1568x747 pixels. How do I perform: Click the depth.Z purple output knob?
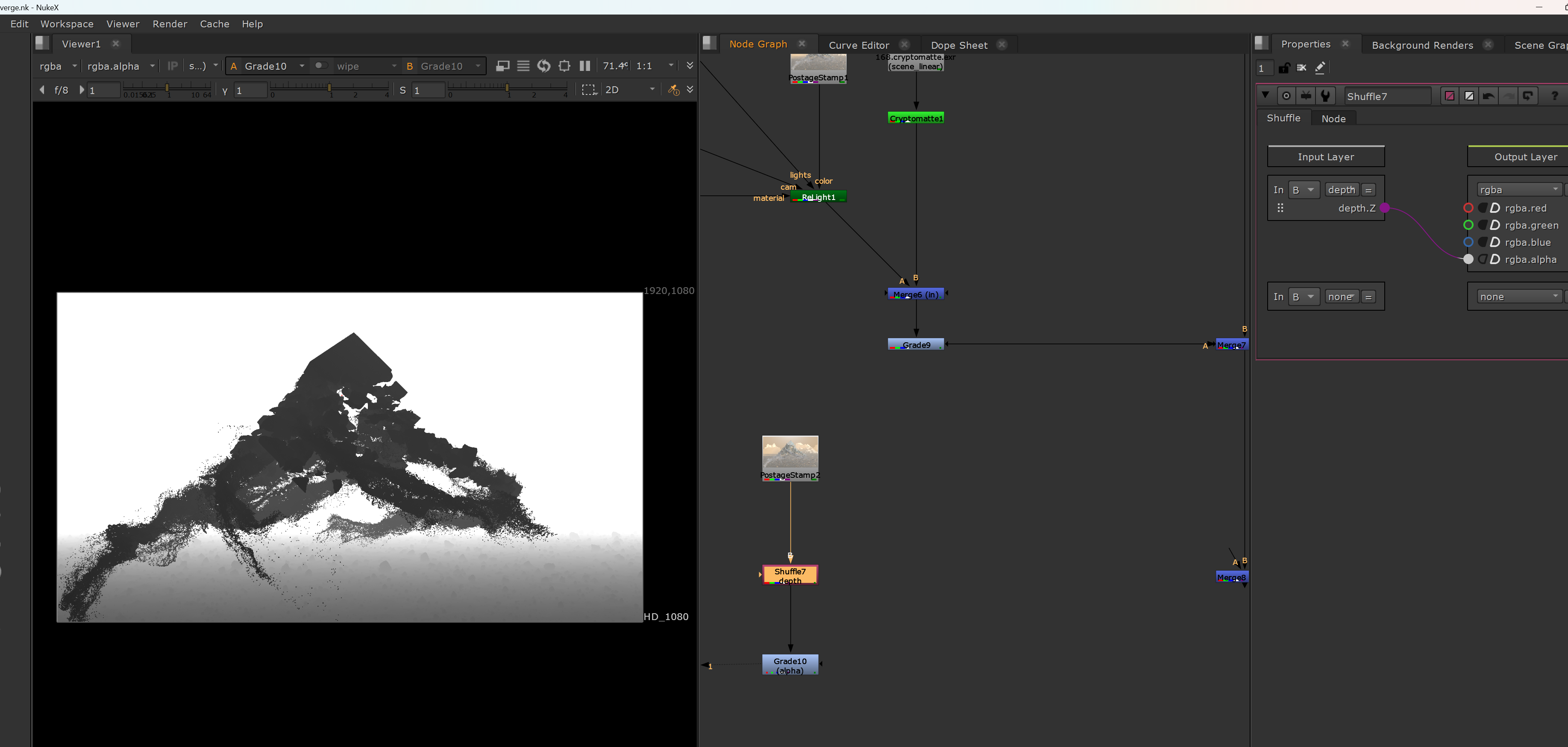coord(1385,208)
